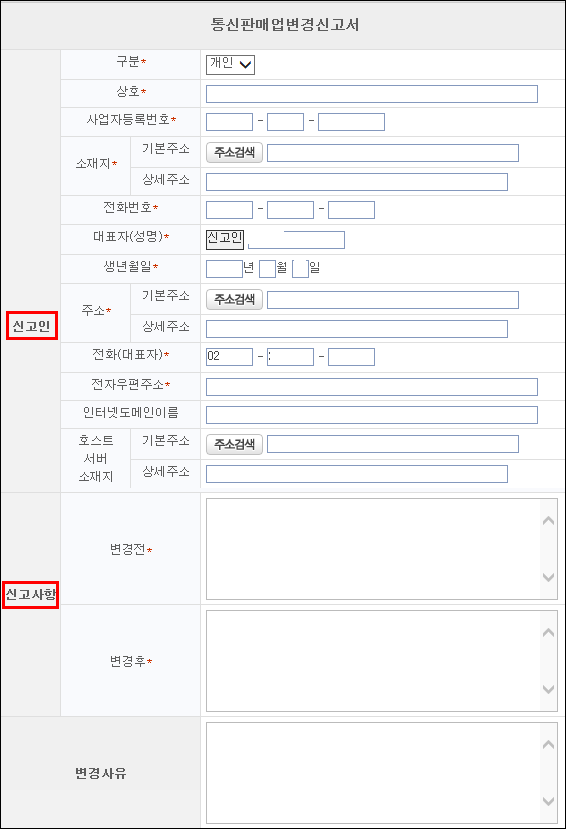Click 전화(대표자) area code field with 02
Screen dimensions: 566x829
[x=229, y=357]
